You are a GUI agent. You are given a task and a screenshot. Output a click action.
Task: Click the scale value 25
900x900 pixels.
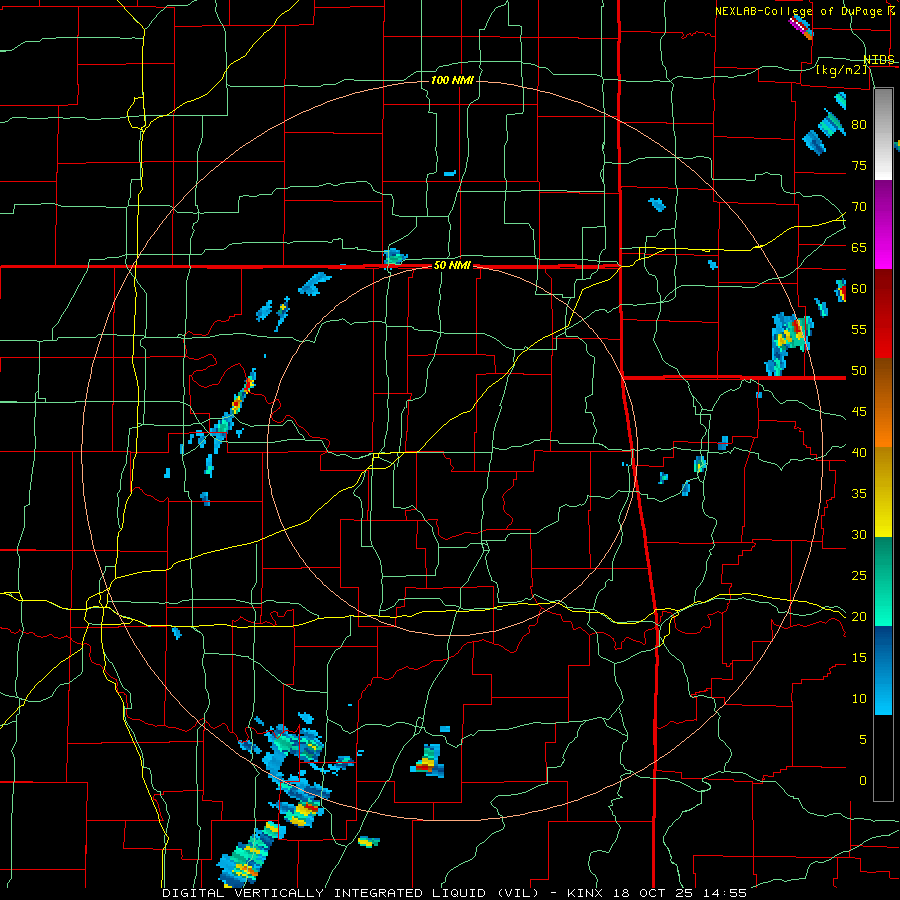pos(859,576)
